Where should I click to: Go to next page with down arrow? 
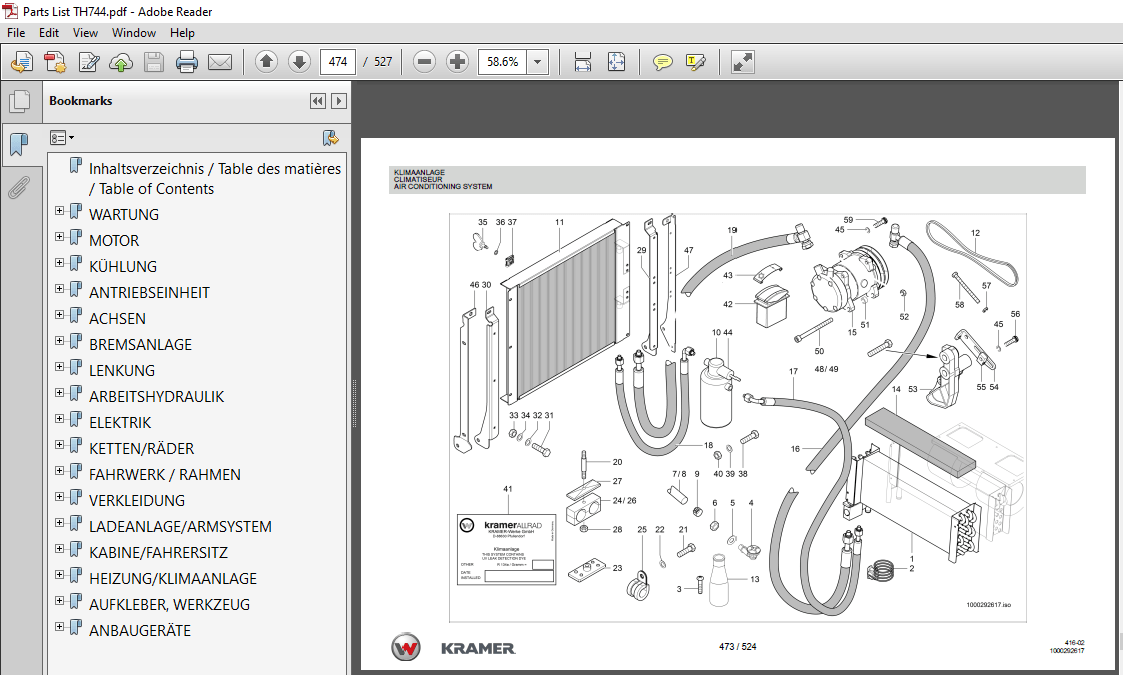299,61
